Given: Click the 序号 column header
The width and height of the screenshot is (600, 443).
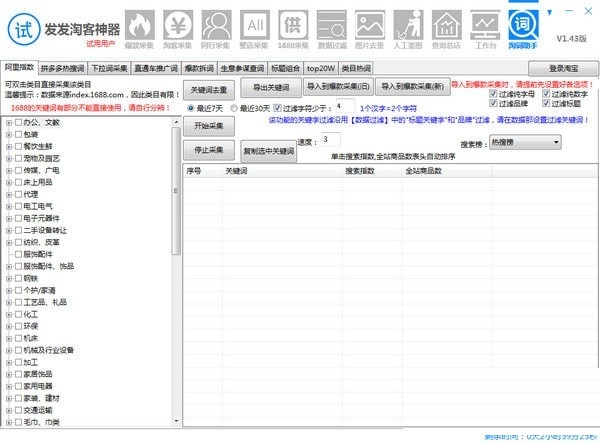Looking at the screenshot, I should 202,171.
